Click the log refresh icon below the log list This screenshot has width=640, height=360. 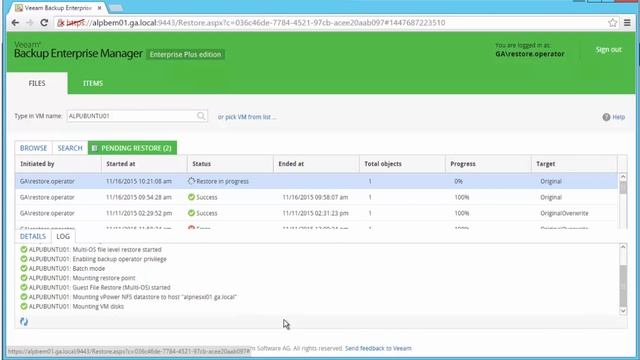pos(24,322)
